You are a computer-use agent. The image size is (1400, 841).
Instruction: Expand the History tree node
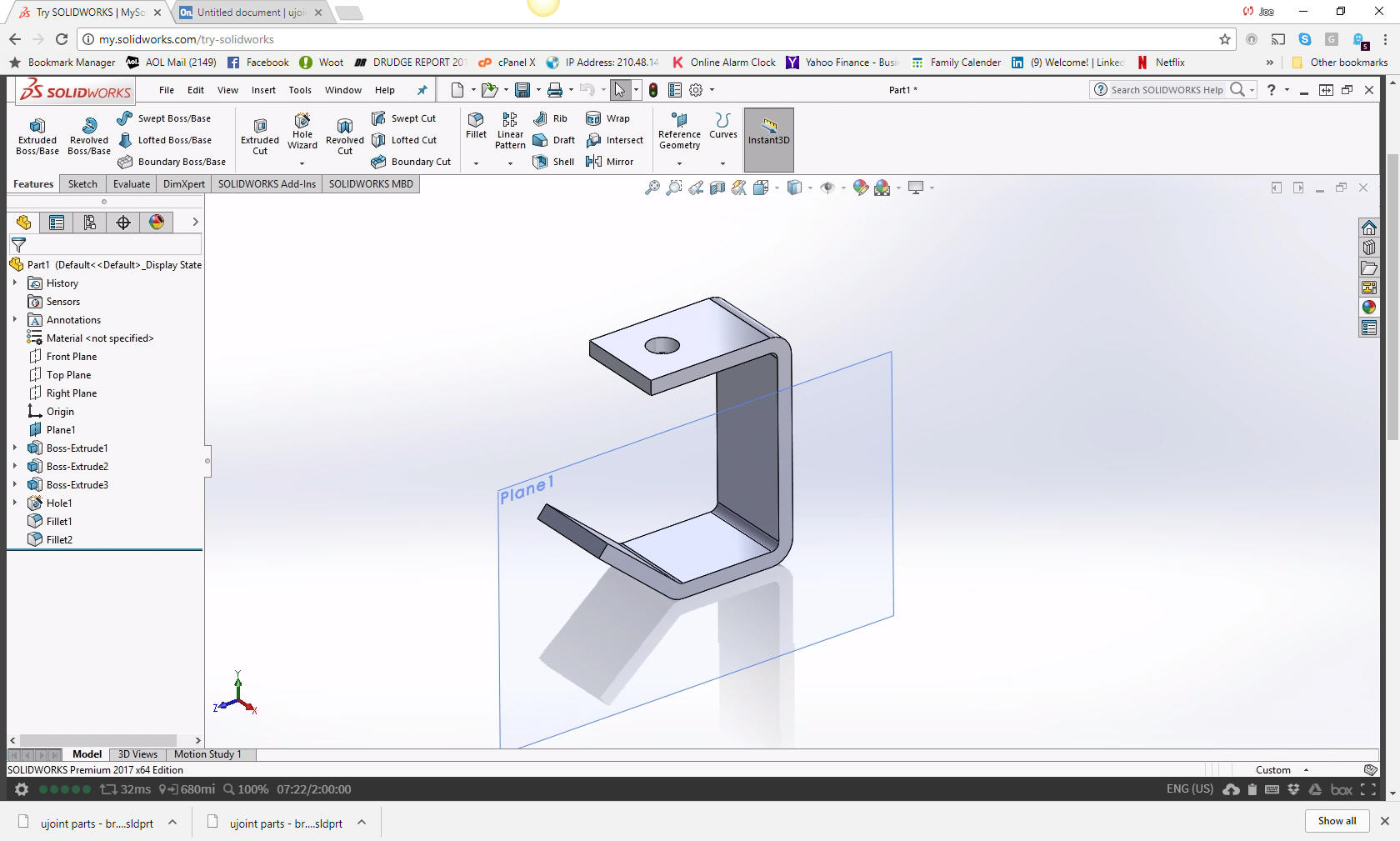point(15,283)
